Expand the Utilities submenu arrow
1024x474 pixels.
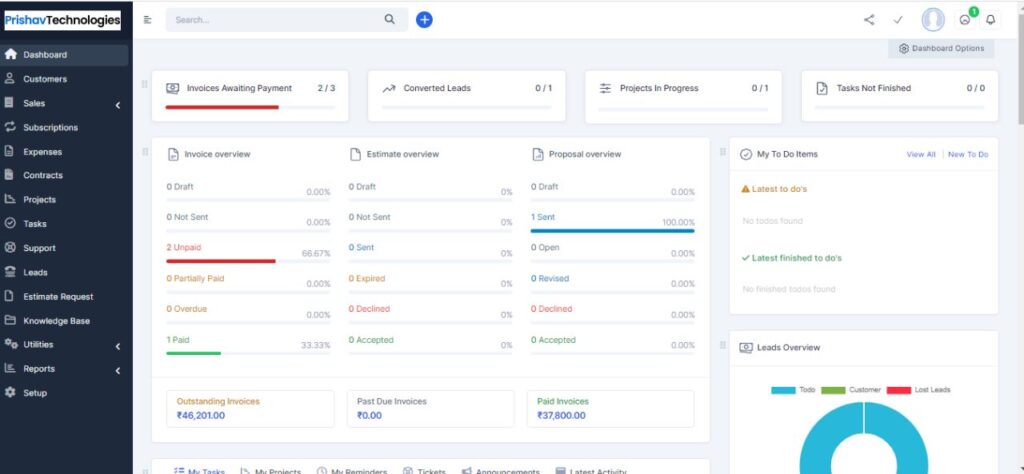click(x=118, y=347)
